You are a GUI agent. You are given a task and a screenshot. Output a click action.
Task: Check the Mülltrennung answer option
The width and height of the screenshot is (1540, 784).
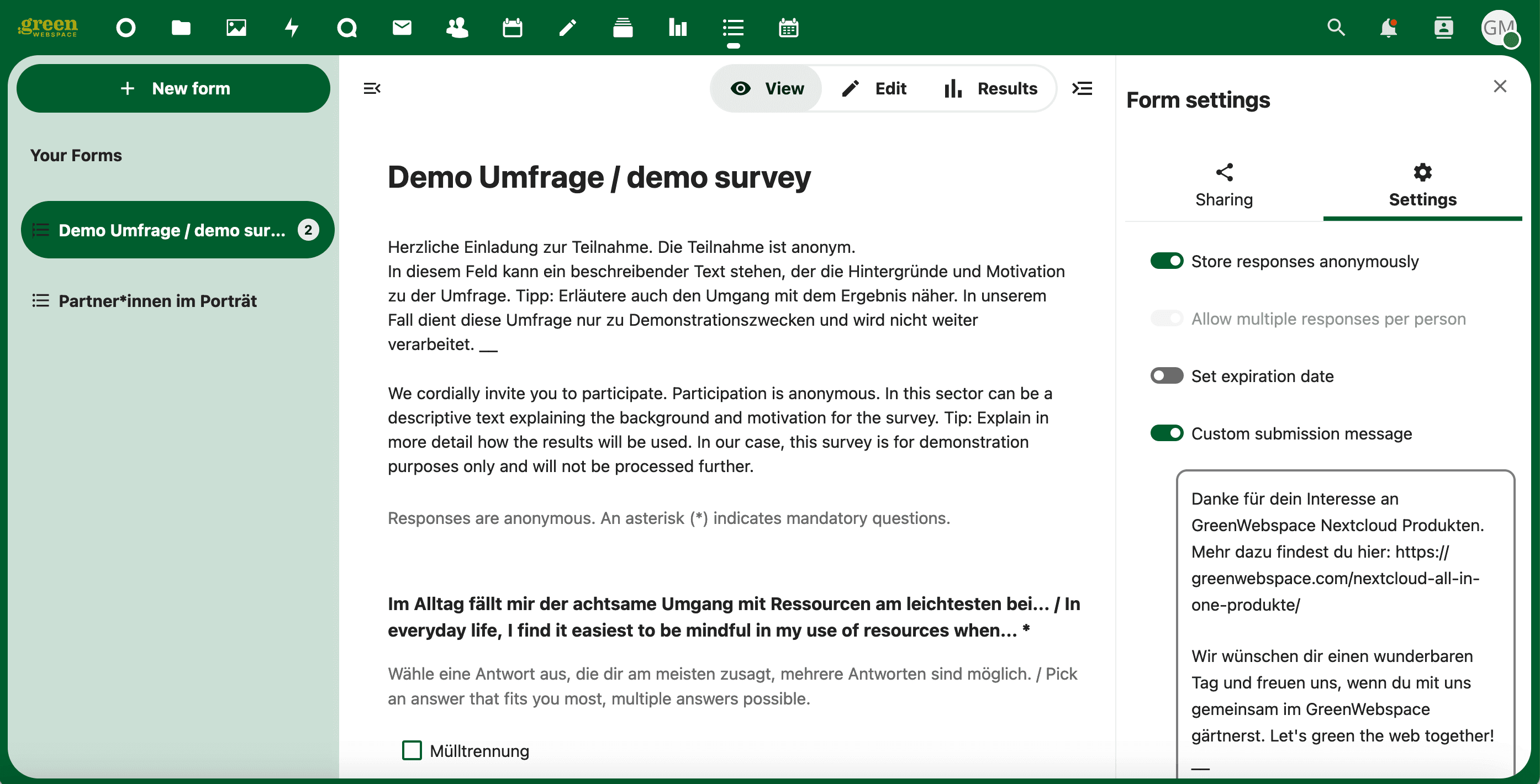412,750
